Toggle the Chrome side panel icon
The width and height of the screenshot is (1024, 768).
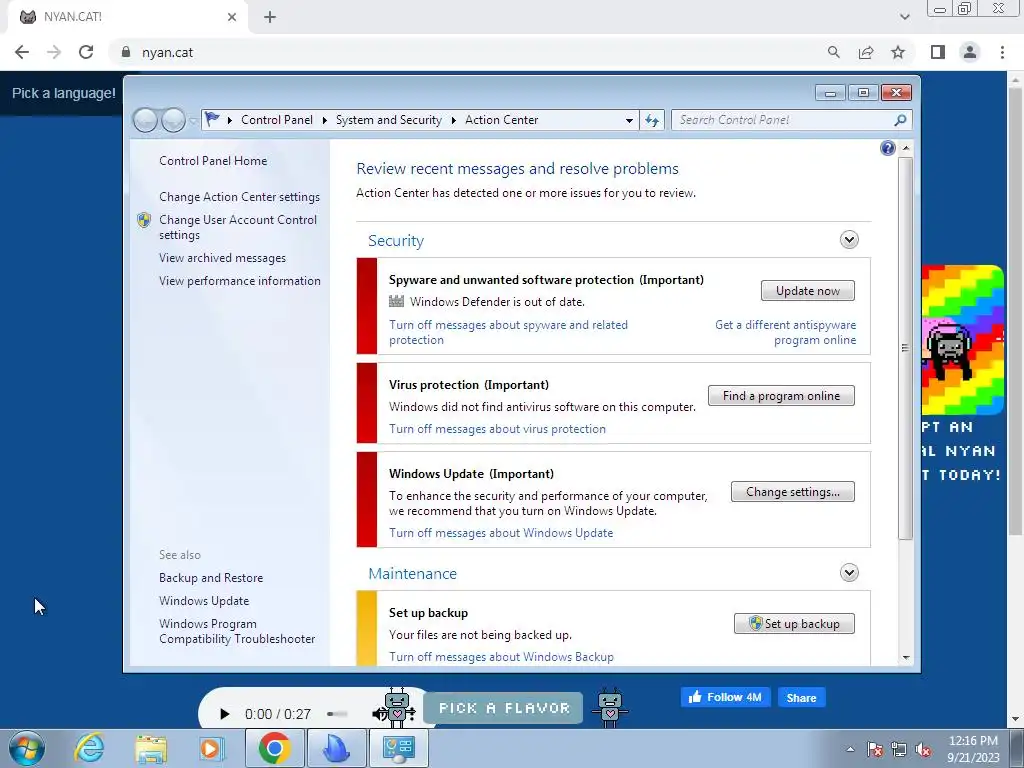[x=938, y=52]
